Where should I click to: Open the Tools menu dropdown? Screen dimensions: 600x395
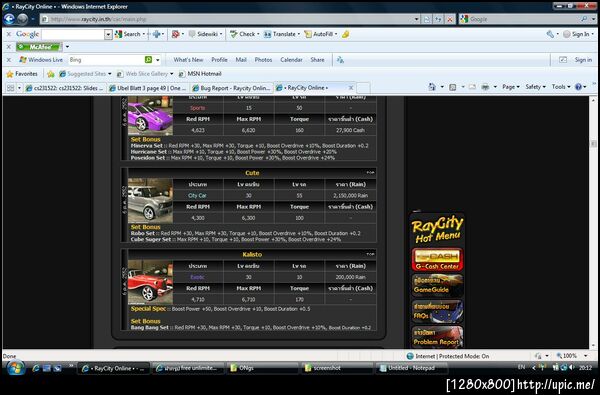click(561, 87)
